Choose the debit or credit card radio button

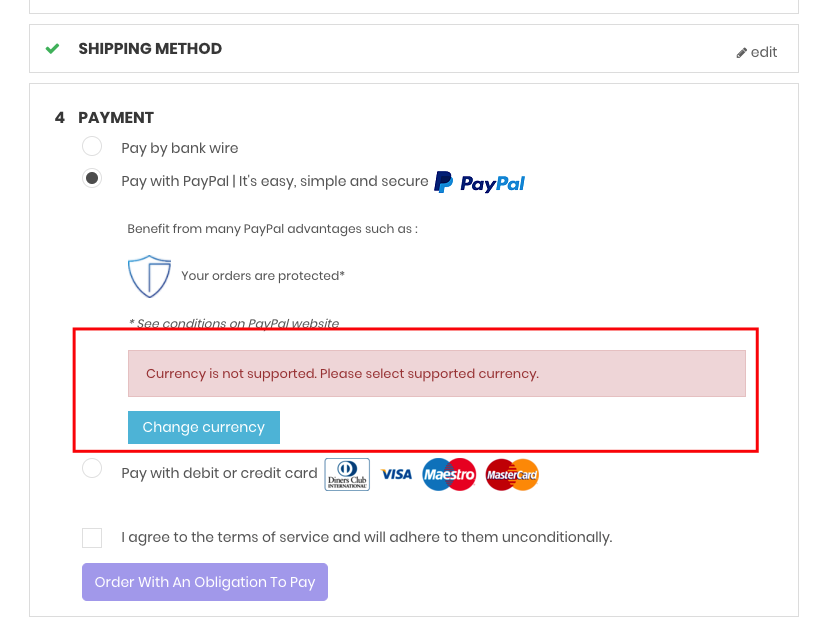click(92, 468)
